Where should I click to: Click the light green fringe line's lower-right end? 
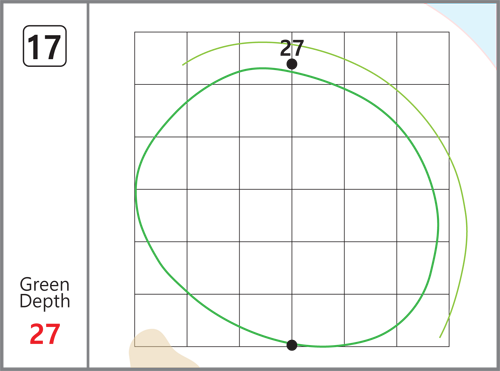pos(440,337)
